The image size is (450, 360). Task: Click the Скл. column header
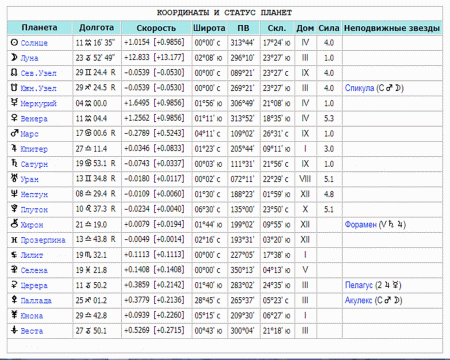click(277, 28)
